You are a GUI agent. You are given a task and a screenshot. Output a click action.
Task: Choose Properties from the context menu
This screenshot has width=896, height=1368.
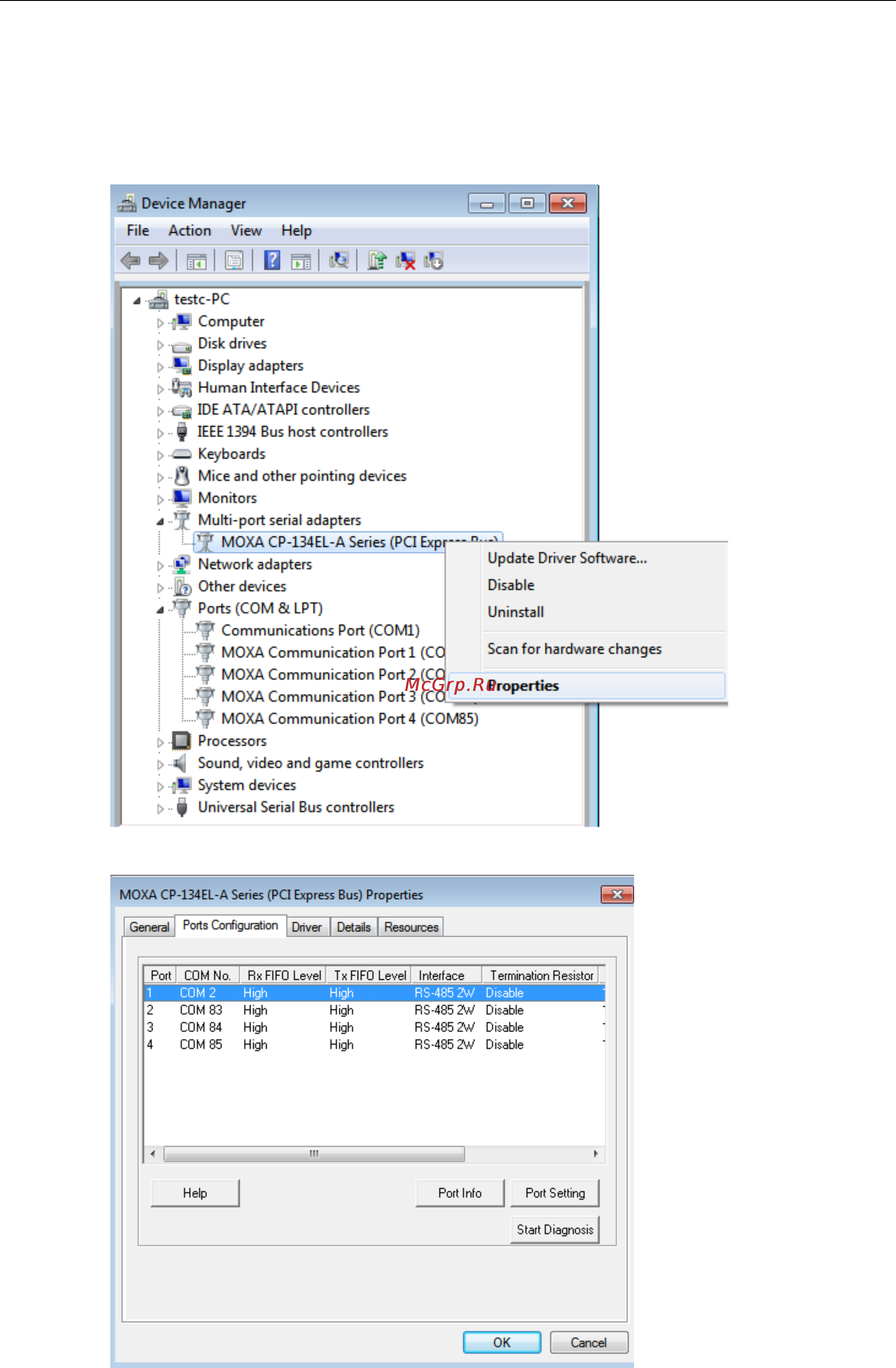586,686
